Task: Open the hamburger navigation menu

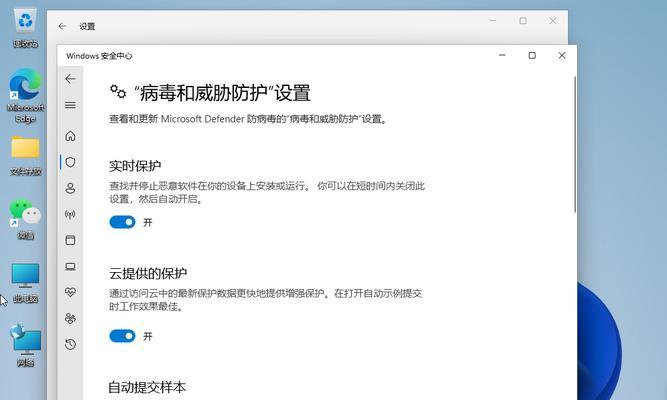Action: pos(70,105)
